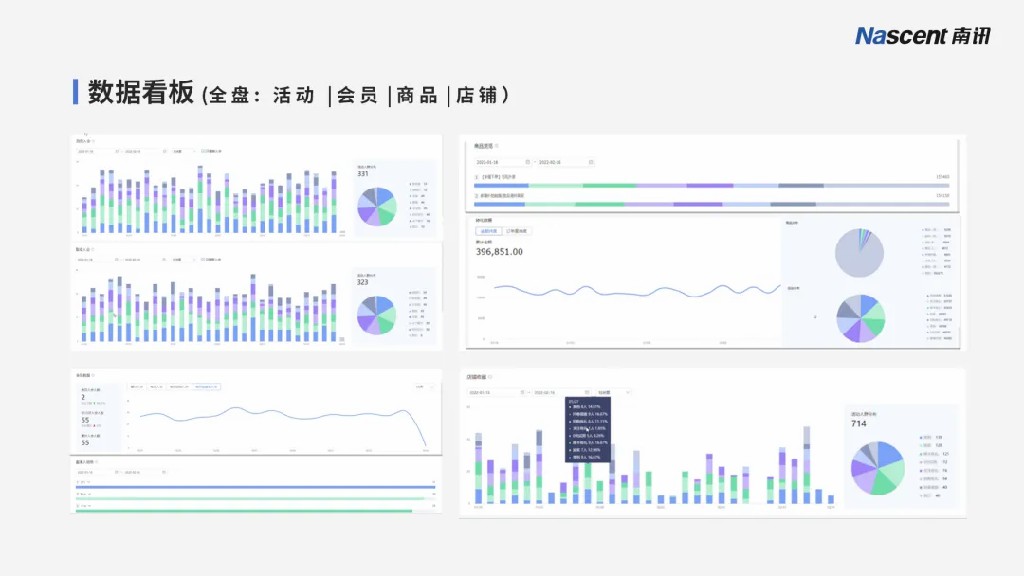
Task: Click help icon beside bottom-left line chart panel title
Action: click(x=93, y=376)
